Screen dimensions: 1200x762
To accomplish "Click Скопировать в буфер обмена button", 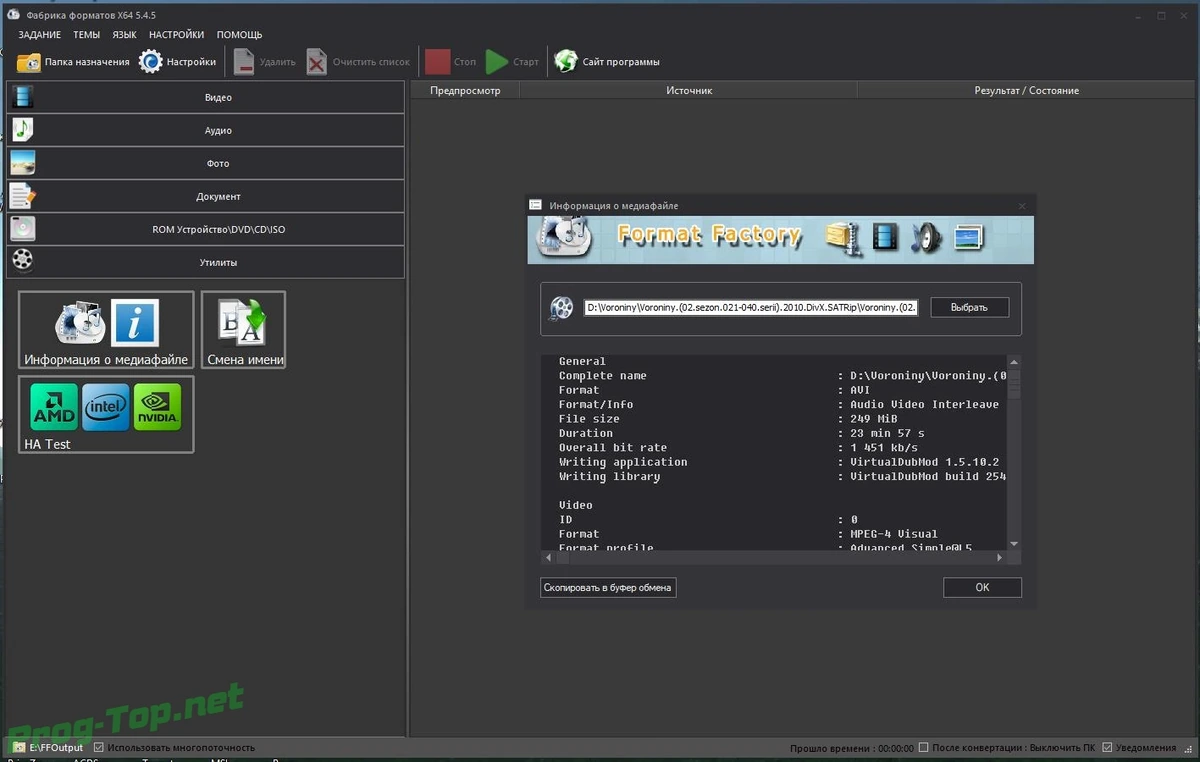I will (x=608, y=588).
